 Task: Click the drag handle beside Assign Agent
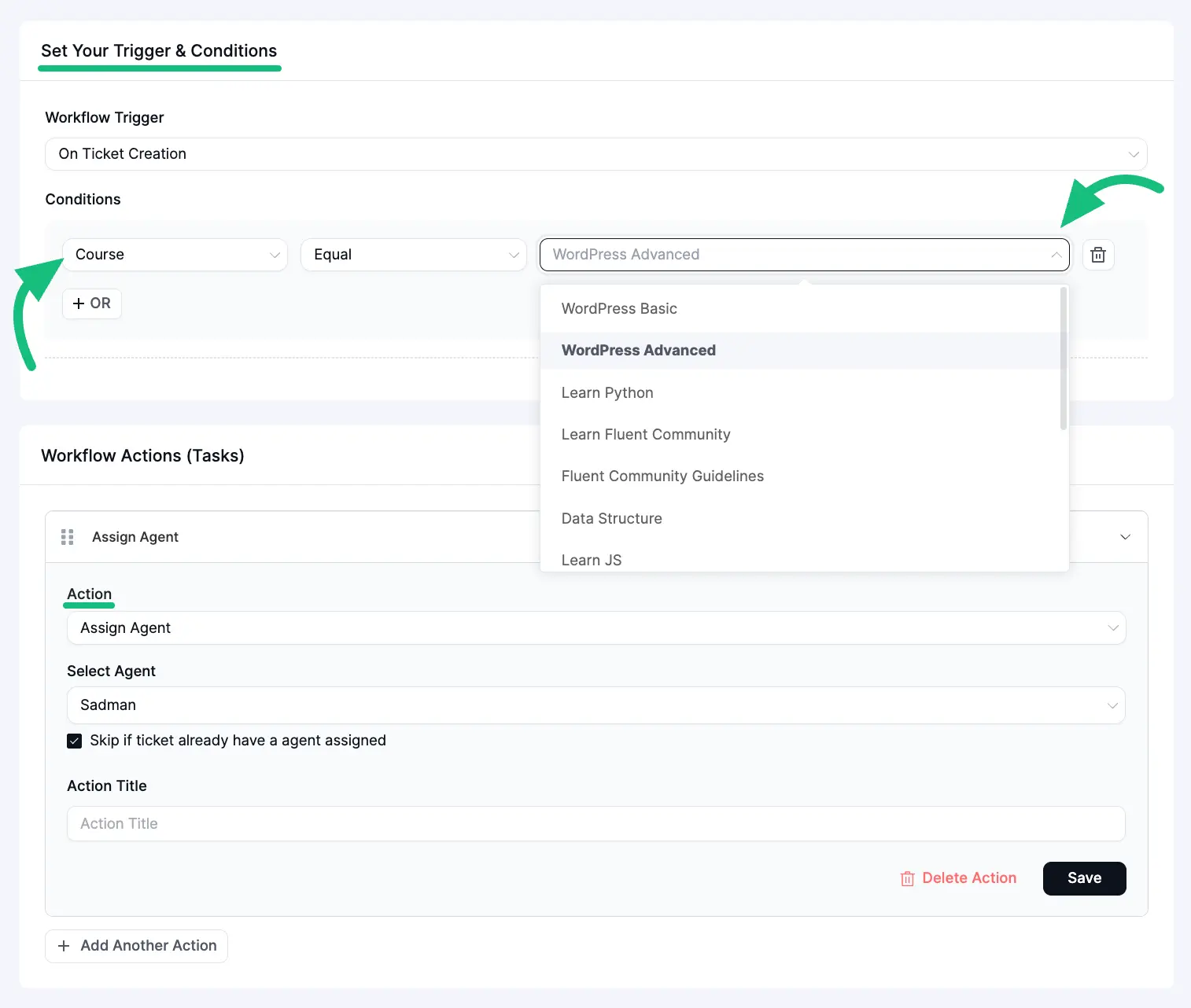pos(68,537)
